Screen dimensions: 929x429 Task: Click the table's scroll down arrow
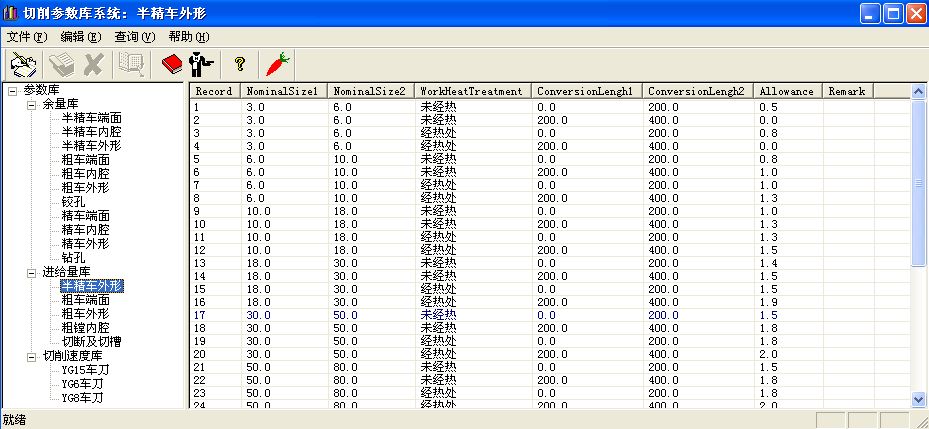tap(919, 399)
